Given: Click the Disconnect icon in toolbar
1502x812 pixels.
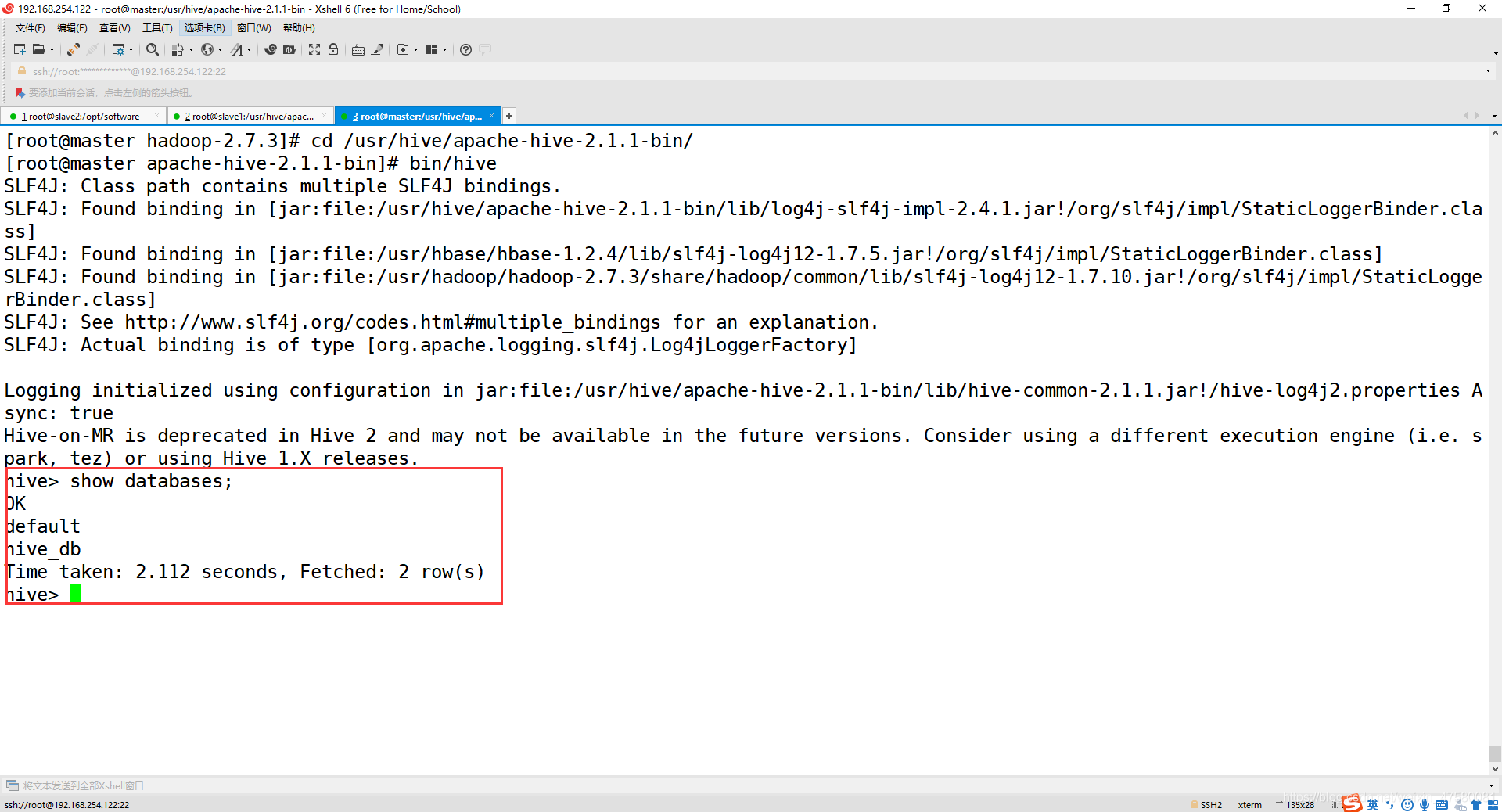Looking at the screenshot, I should pyautogui.click(x=92, y=49).
